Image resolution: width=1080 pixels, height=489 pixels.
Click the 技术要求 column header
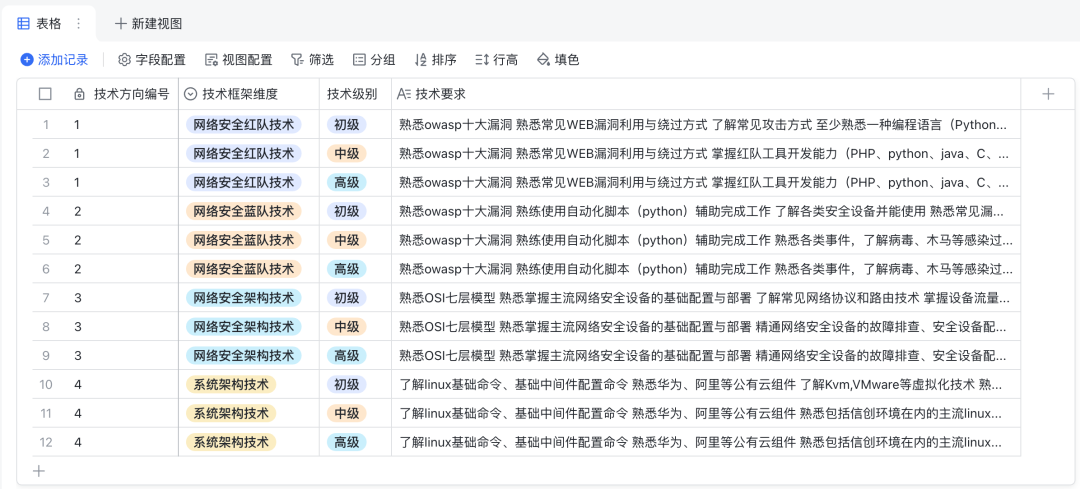pos(706,94)
